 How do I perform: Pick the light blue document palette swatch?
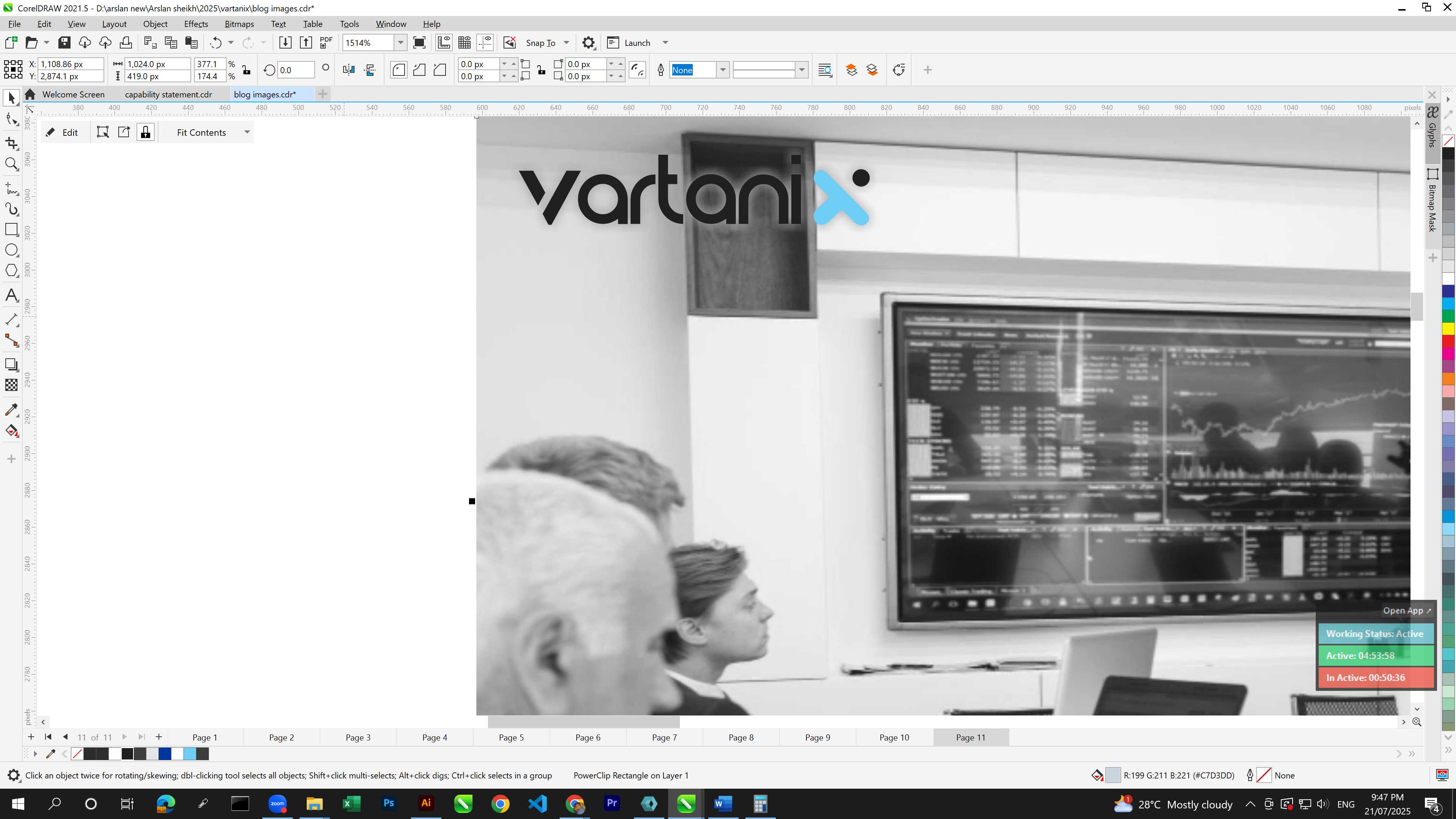pyautogui.click(x=190, y=754)
